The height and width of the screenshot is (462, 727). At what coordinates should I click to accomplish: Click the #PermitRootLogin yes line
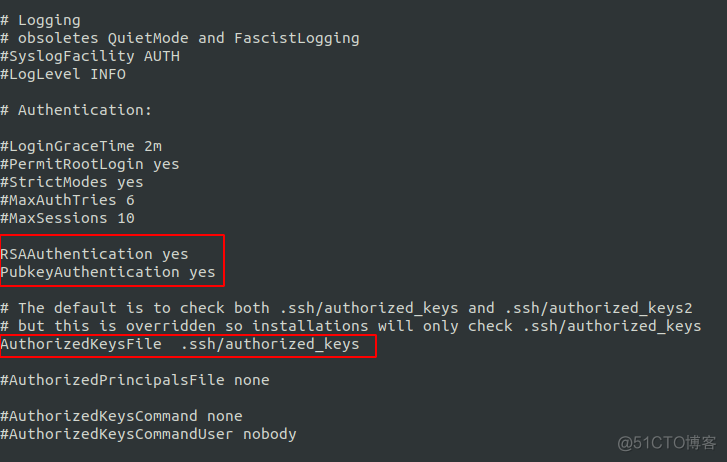tap(90, 164)
